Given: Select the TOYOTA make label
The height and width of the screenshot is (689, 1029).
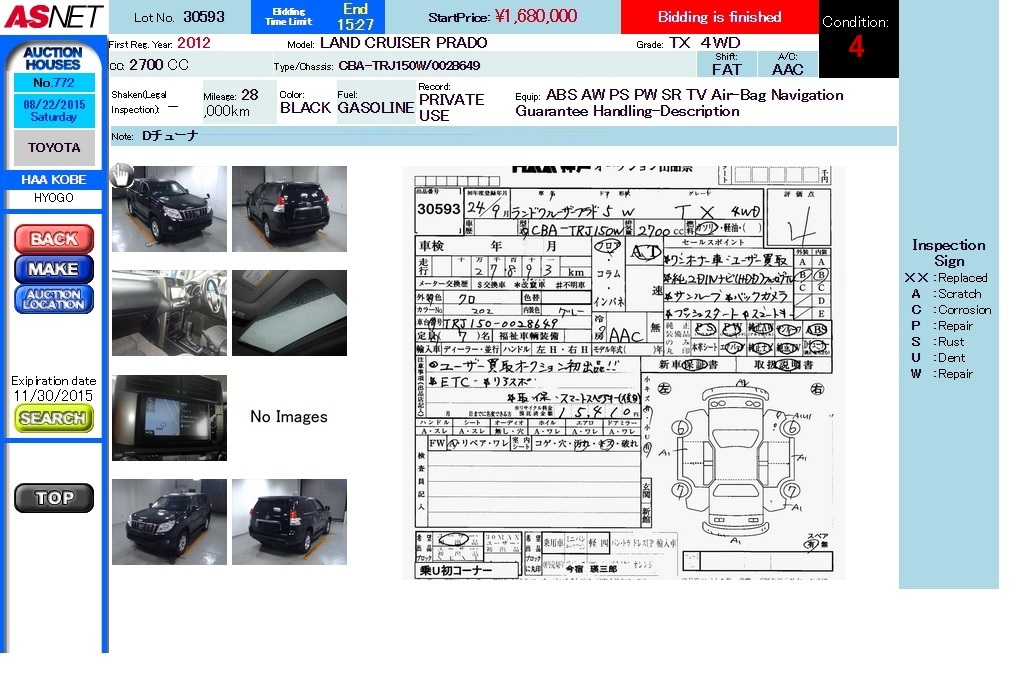Looking at the screenshot, I should 54,147.
